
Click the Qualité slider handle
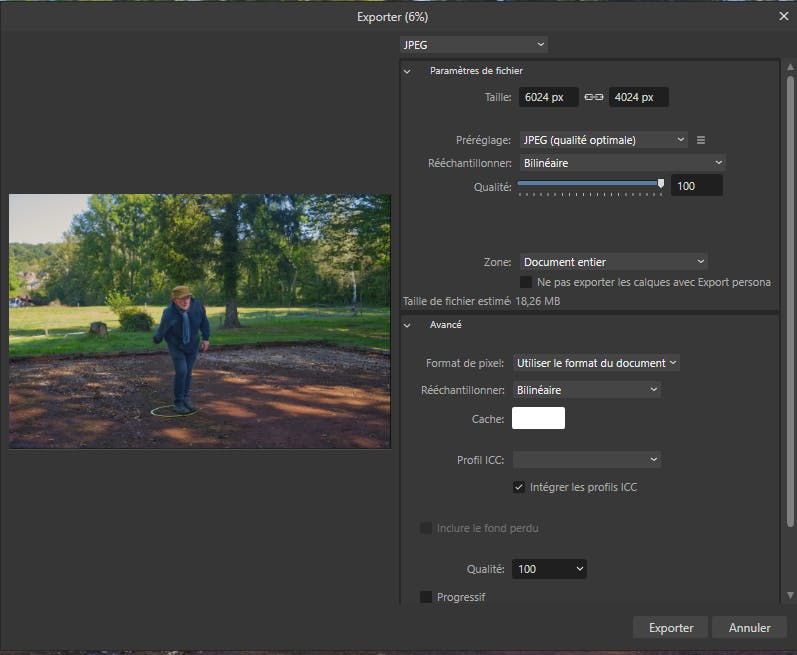click(x=661, y=183)
